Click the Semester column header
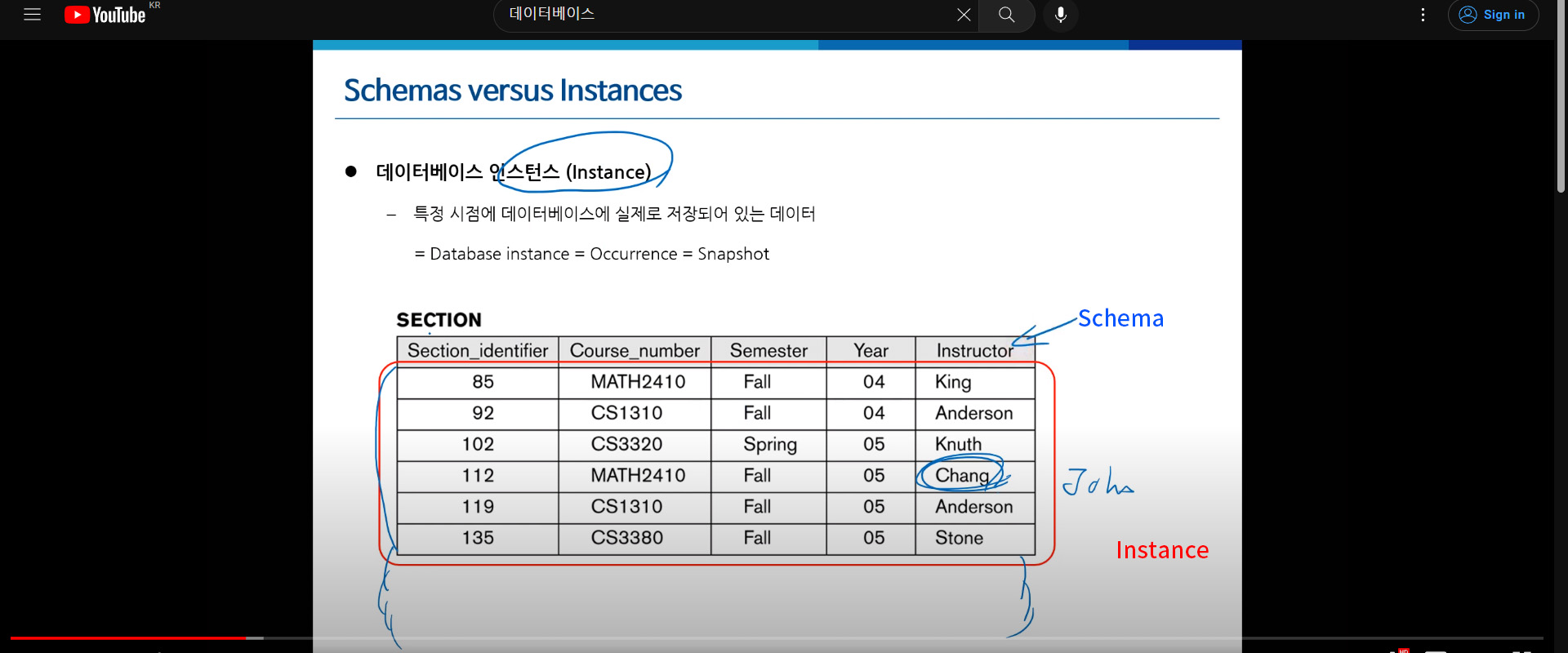 tap(768, 351)
